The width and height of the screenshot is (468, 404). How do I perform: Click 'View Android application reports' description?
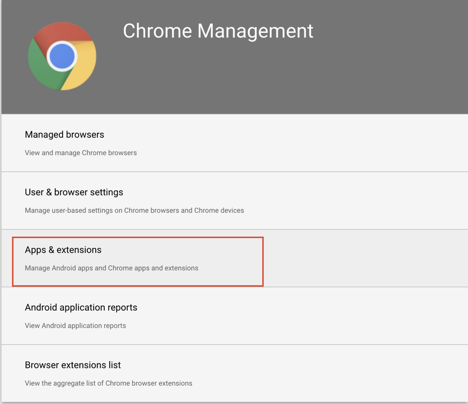(75, 326)
